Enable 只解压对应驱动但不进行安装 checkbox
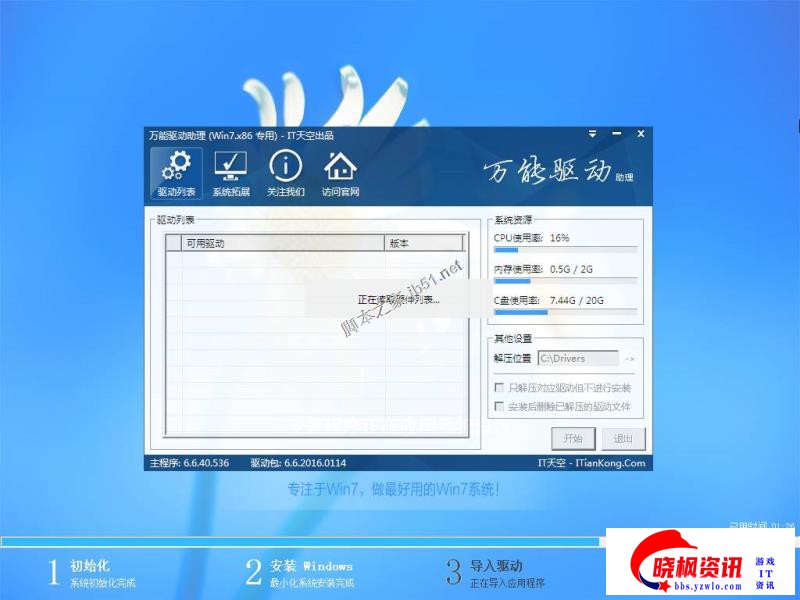The height and width of the screenshot is (600, 800). [500, 387]
